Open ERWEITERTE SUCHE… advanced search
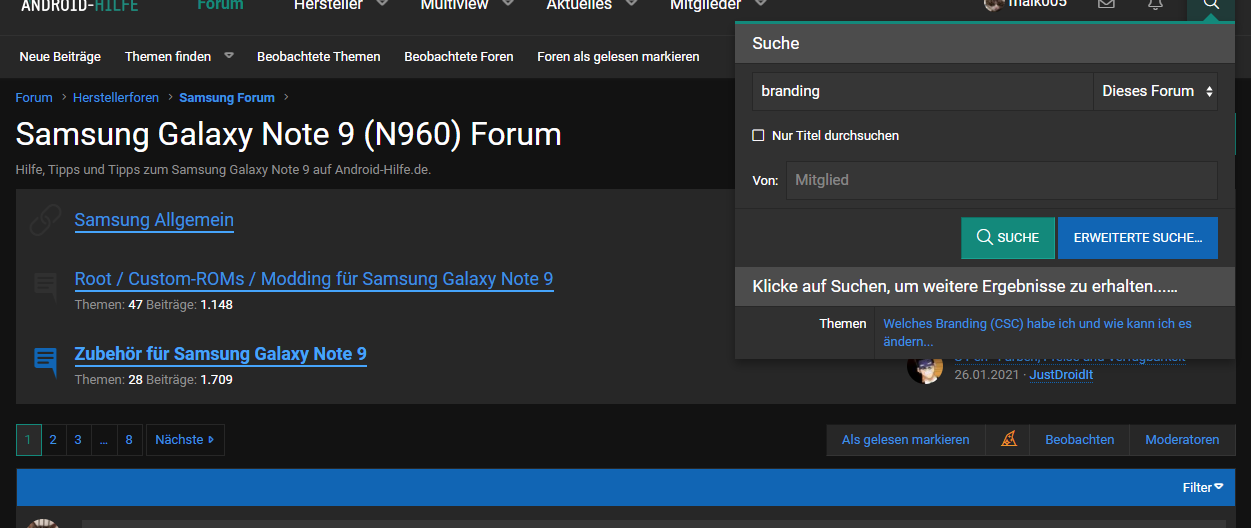This screenshot has height=528, width=1251. (x=1138, y=238)
